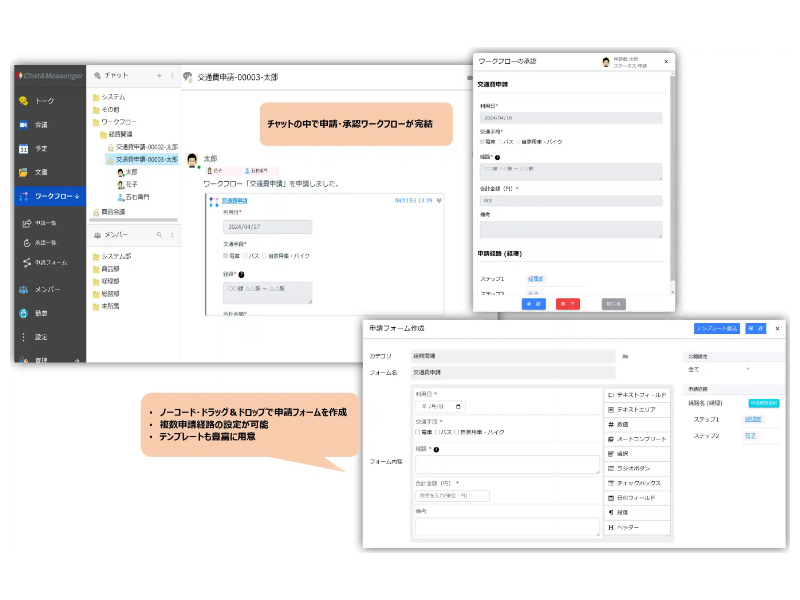Toggle 電車 checkbox in the chat message form

pos(226,256)
